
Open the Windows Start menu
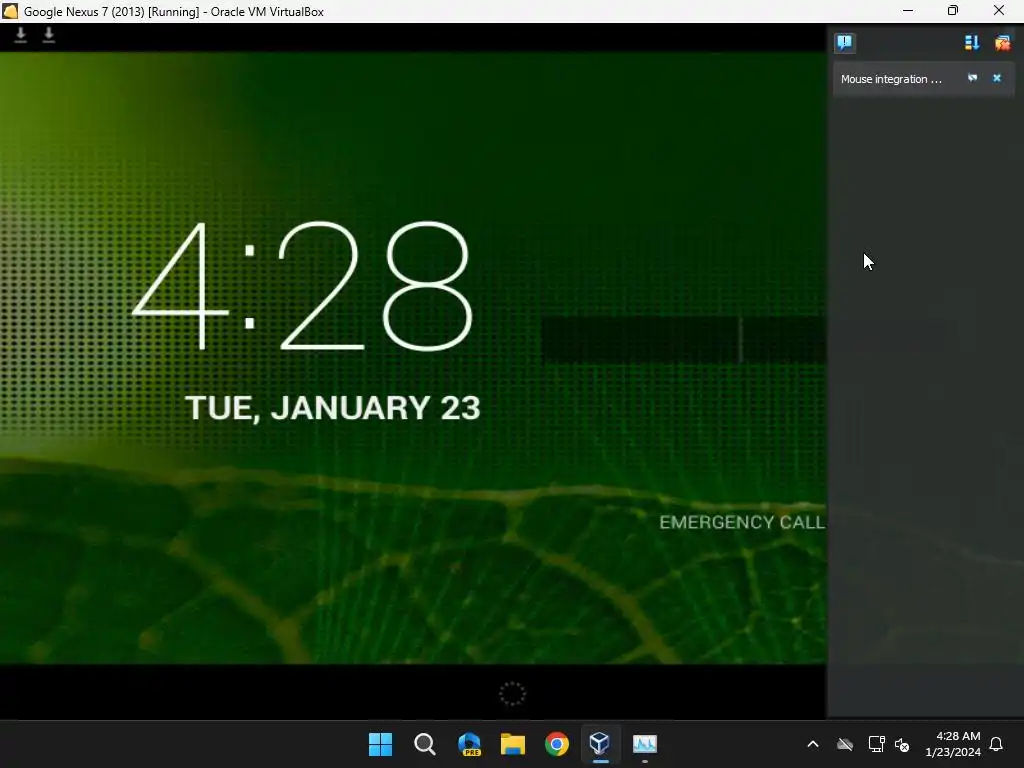380,744
